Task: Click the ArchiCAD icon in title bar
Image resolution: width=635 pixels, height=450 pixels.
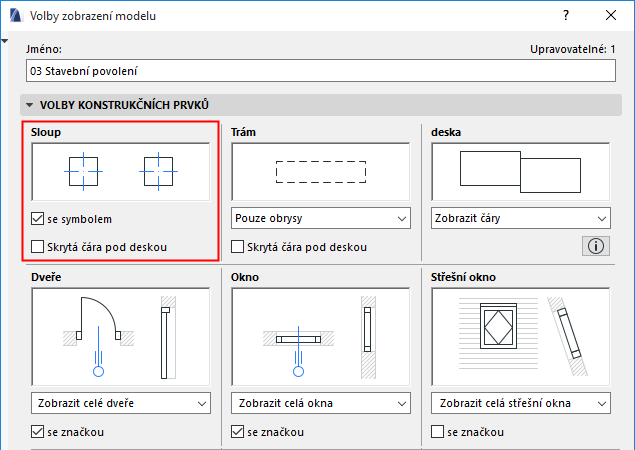Action: click(13, 16)
